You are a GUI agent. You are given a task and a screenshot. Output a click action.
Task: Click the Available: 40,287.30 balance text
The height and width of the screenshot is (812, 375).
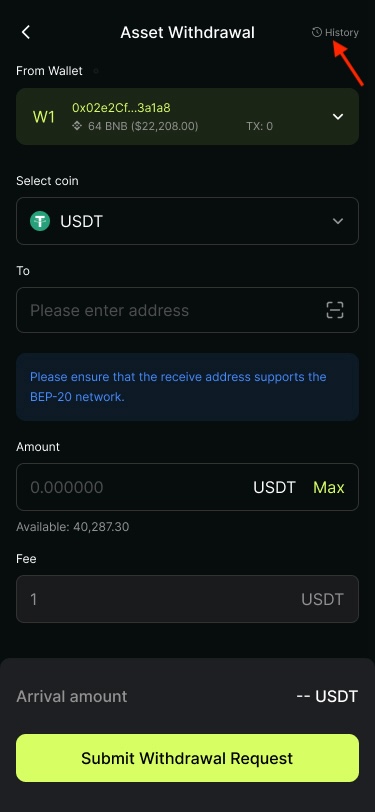(x=73, y=527)
